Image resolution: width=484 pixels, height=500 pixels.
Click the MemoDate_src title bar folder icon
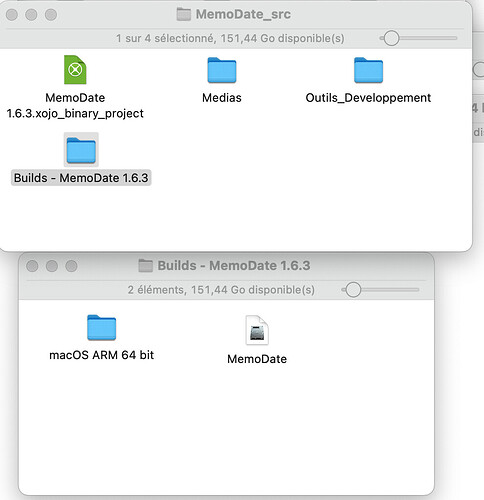pyautogui.click(x=183, y=14)
